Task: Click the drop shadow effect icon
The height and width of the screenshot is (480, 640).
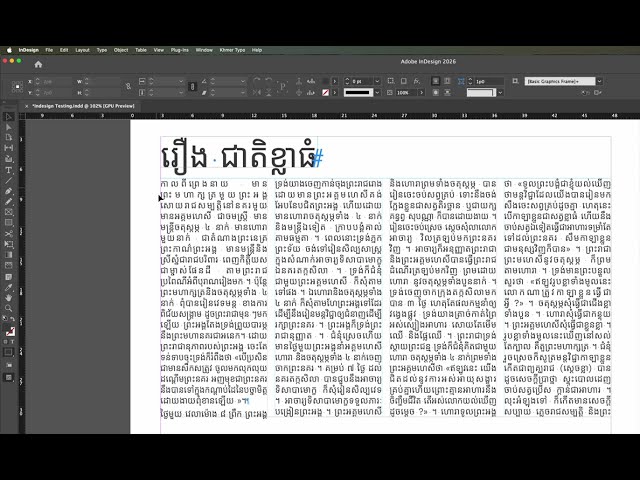Action: point(403,81)
